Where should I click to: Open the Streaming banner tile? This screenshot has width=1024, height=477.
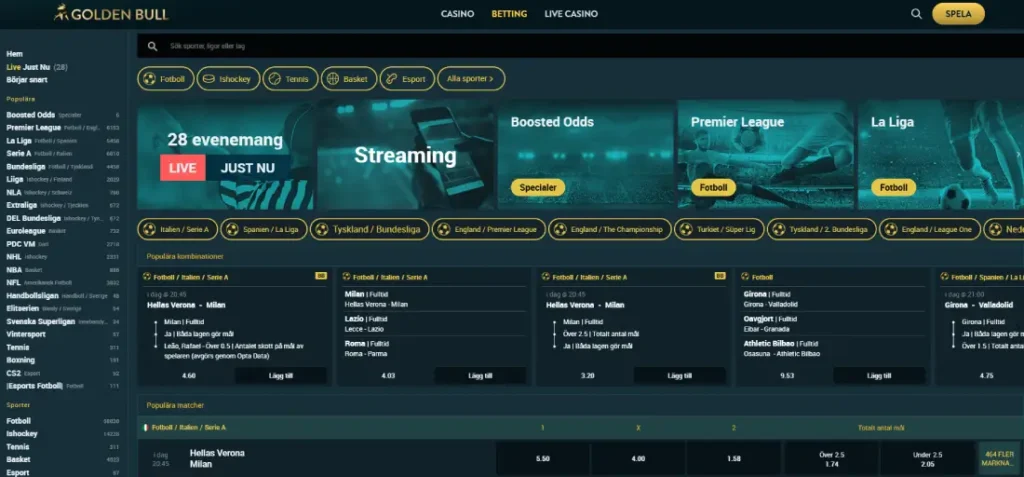point(406,154)
